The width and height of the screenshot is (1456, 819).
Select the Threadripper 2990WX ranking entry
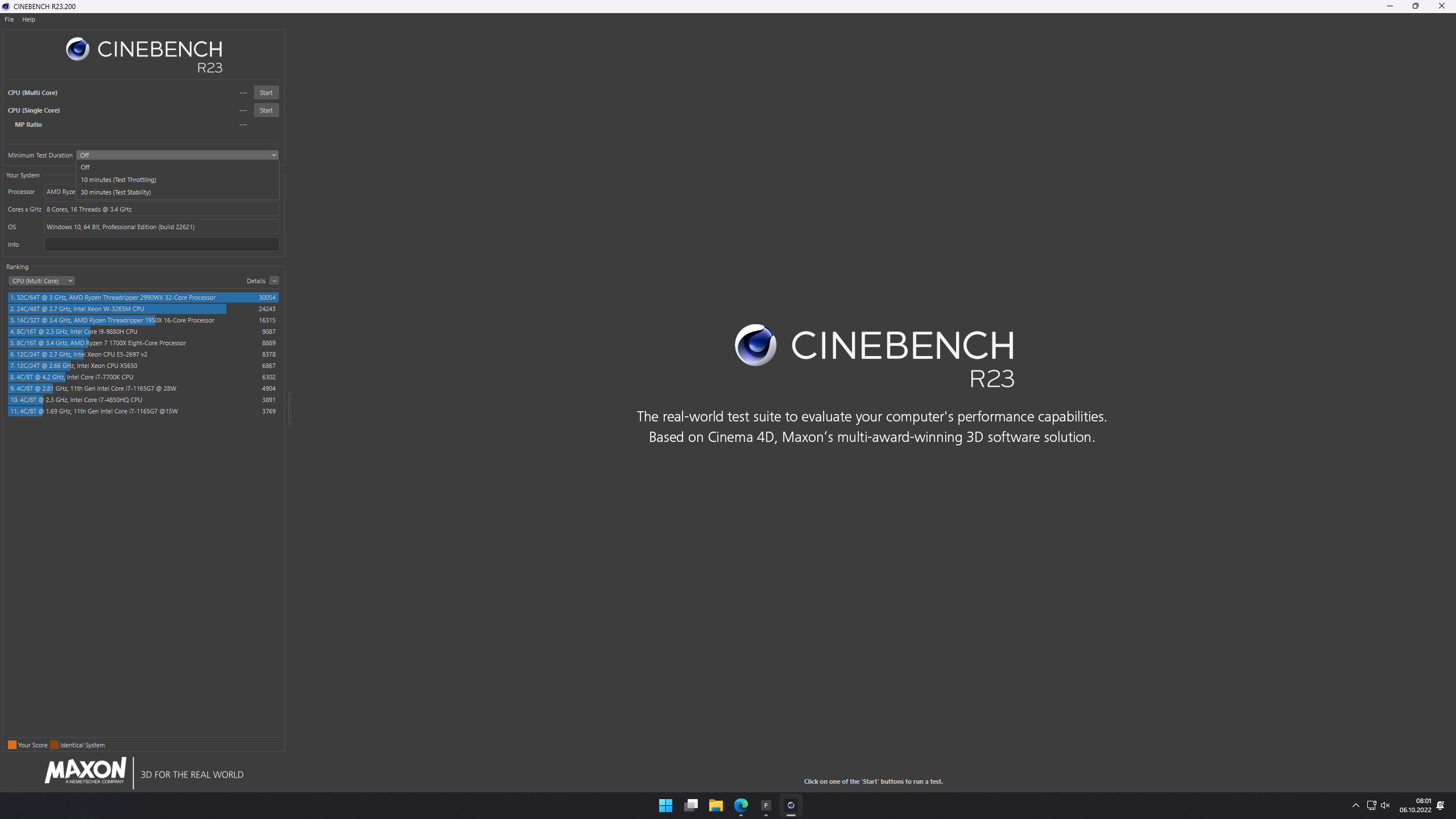[142, 297]
